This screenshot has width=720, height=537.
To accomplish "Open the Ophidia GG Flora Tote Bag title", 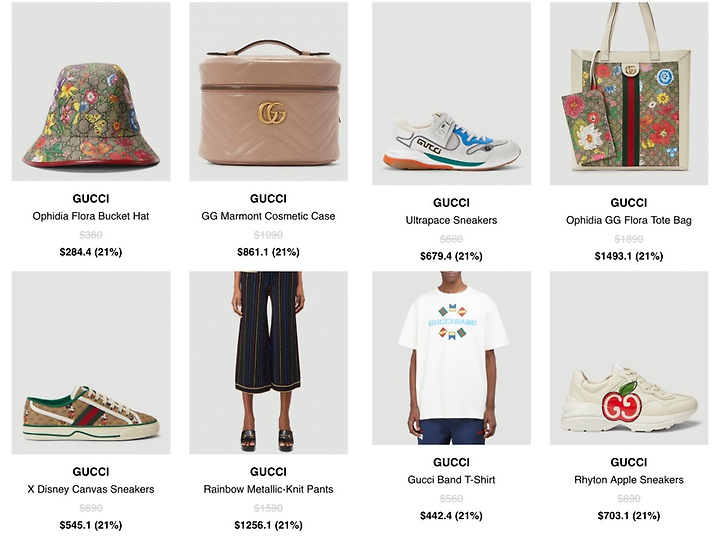I will (x=629, y=220).
